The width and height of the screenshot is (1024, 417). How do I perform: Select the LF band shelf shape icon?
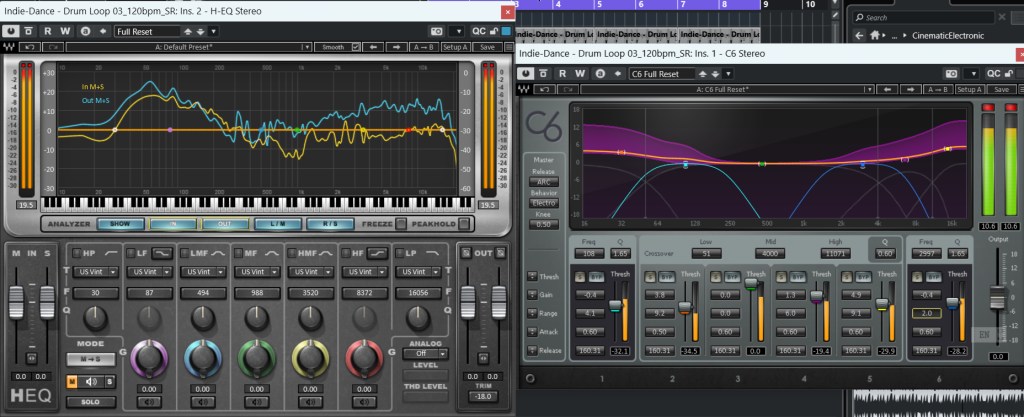tap(160, 253)
